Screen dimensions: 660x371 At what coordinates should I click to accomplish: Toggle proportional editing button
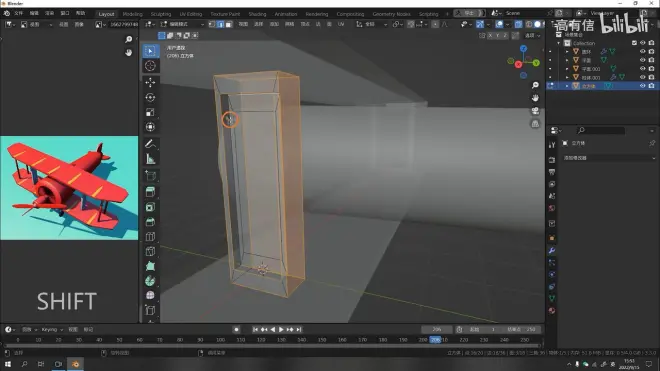click(435, 24)
